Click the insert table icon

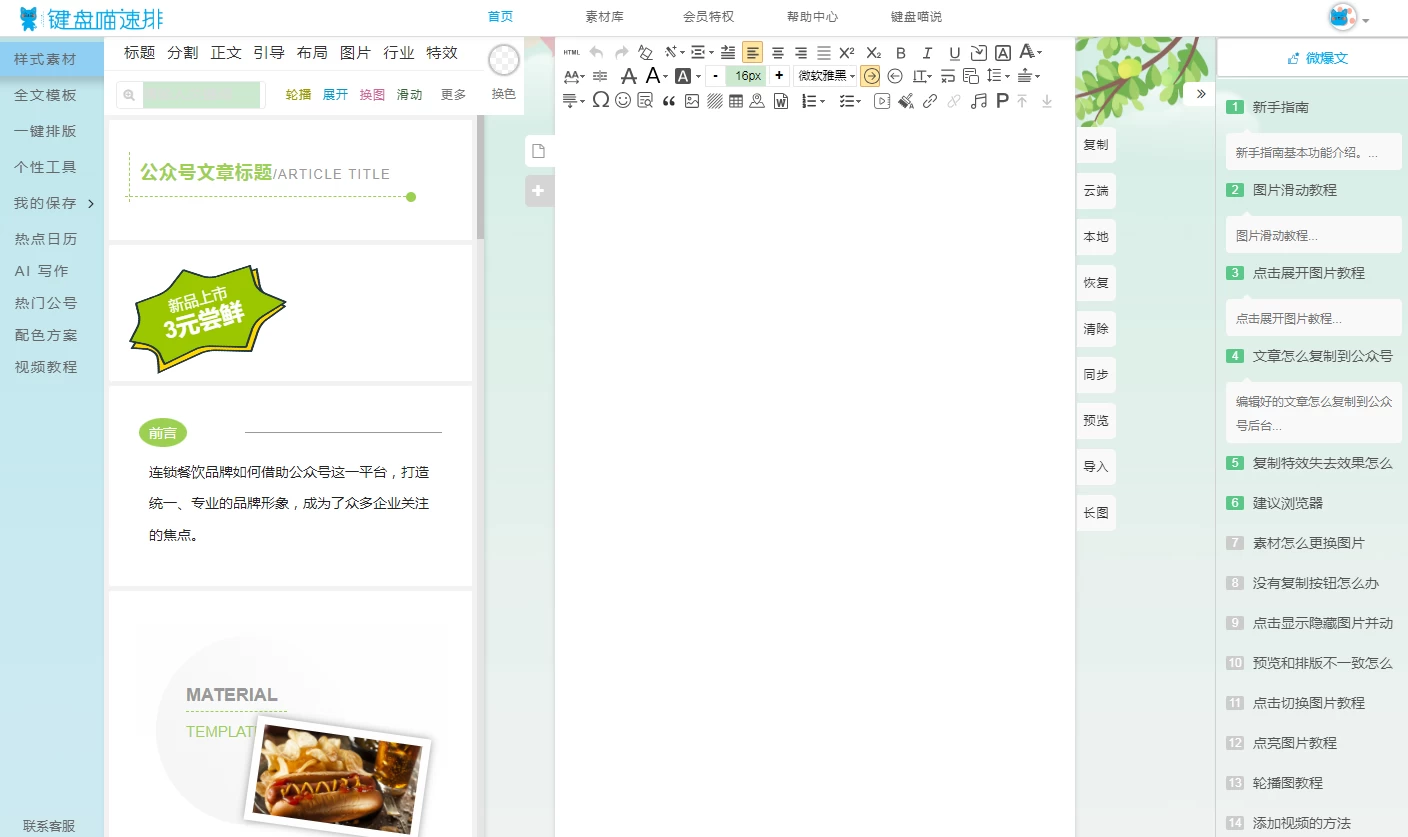click(736, 100)
